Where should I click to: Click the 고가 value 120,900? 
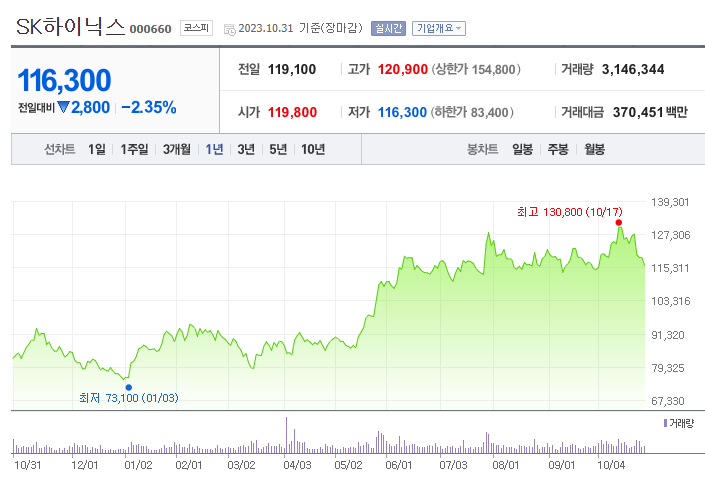pyautogui.click(x=402, y=69)
